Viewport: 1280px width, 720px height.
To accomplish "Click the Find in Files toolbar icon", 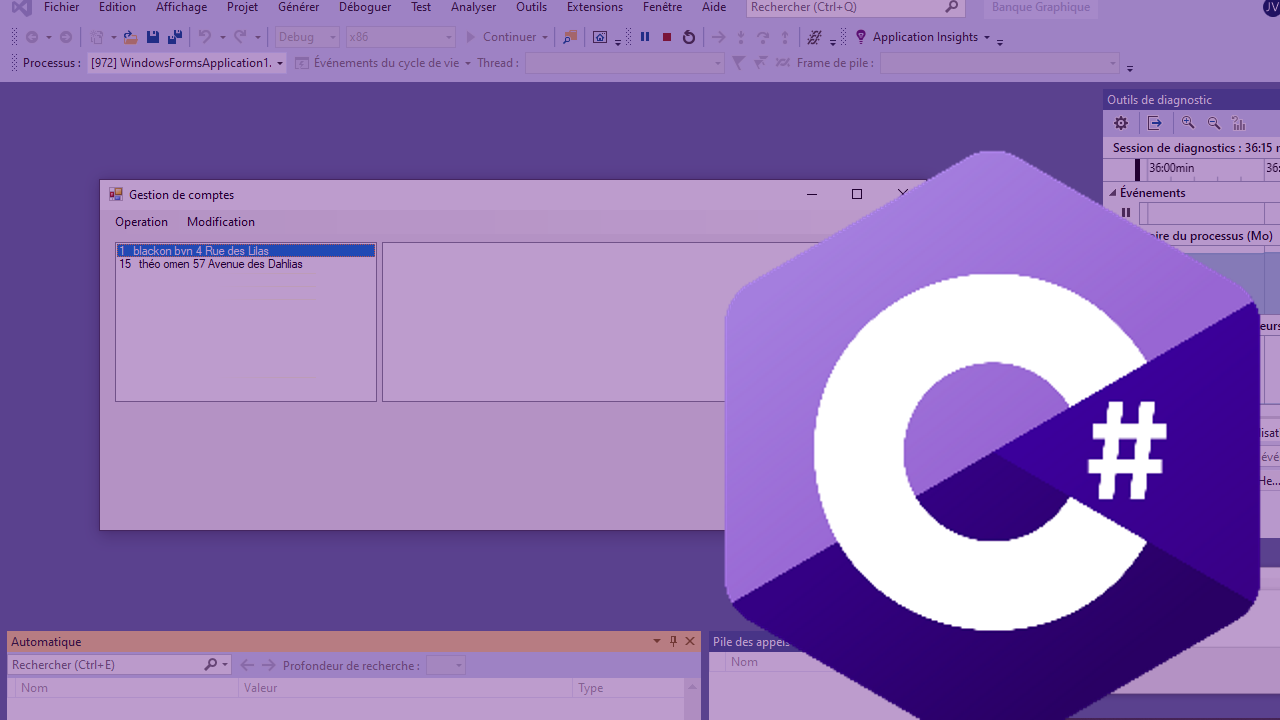I will click(x=570, y=37).
